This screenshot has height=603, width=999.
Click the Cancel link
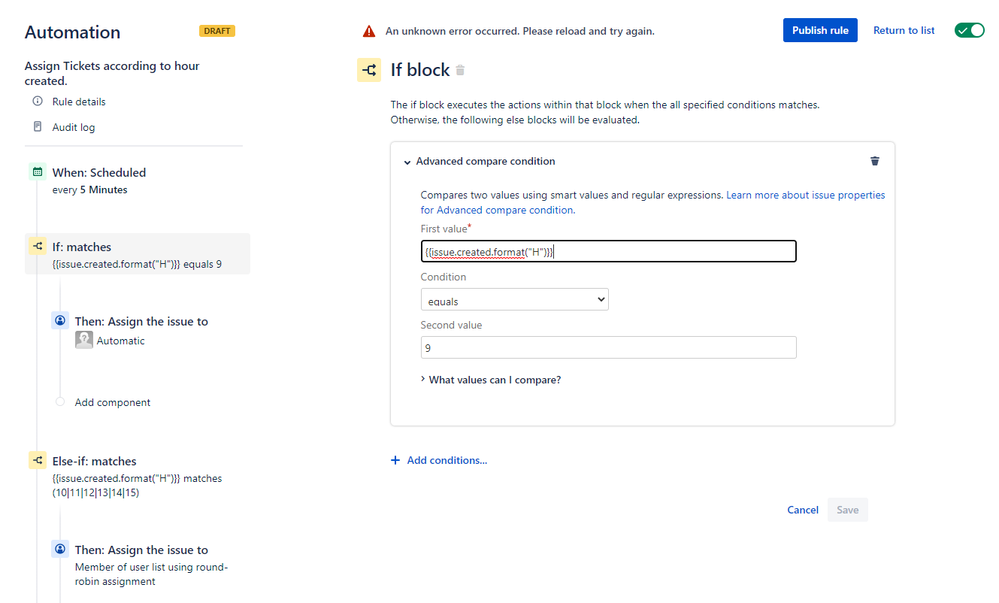pyautogui.click(x=802, y=510)
